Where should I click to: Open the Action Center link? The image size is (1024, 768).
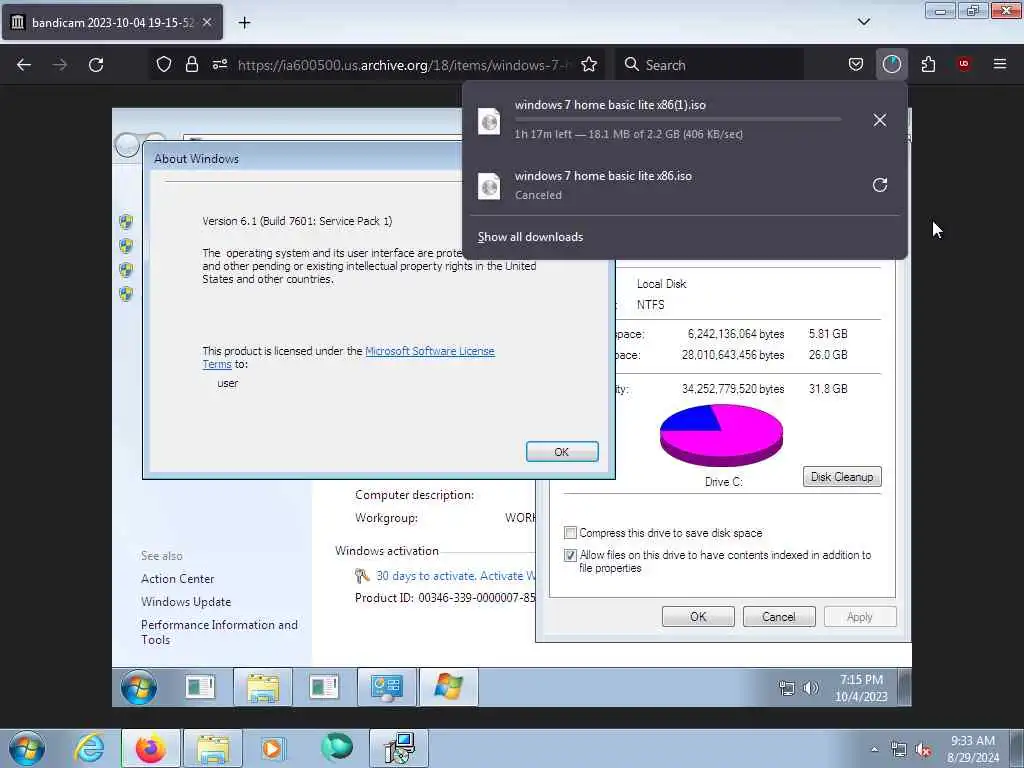[178, 579]
